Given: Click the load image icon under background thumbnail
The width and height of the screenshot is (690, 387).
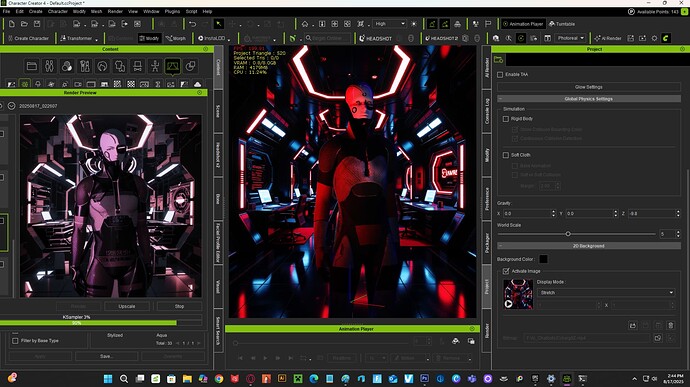Looking at the screenshot, I should pyautogui.click(x=633, y=325).
